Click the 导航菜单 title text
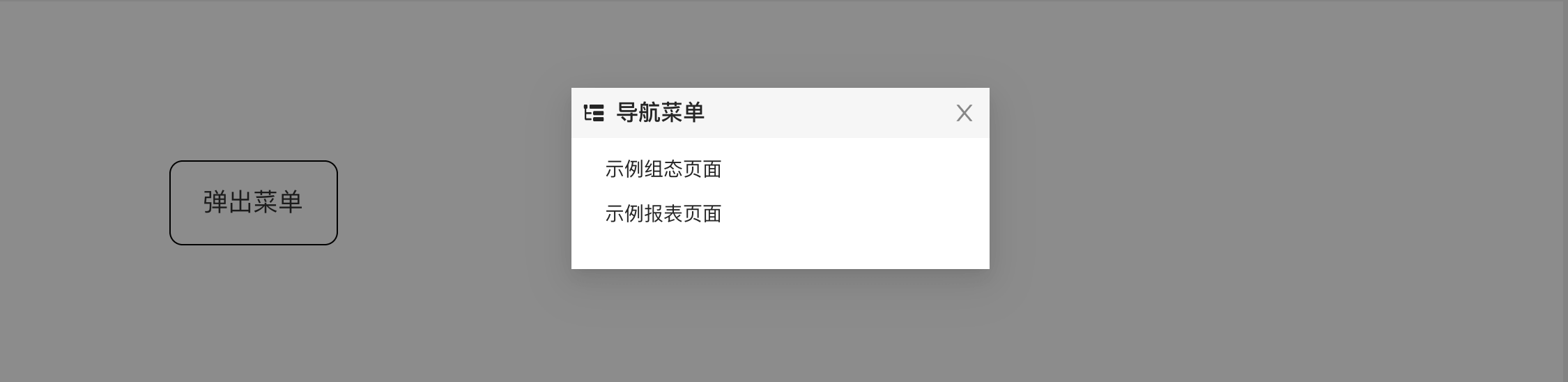Screen dimensions: 1568x382 click(661, 113)
